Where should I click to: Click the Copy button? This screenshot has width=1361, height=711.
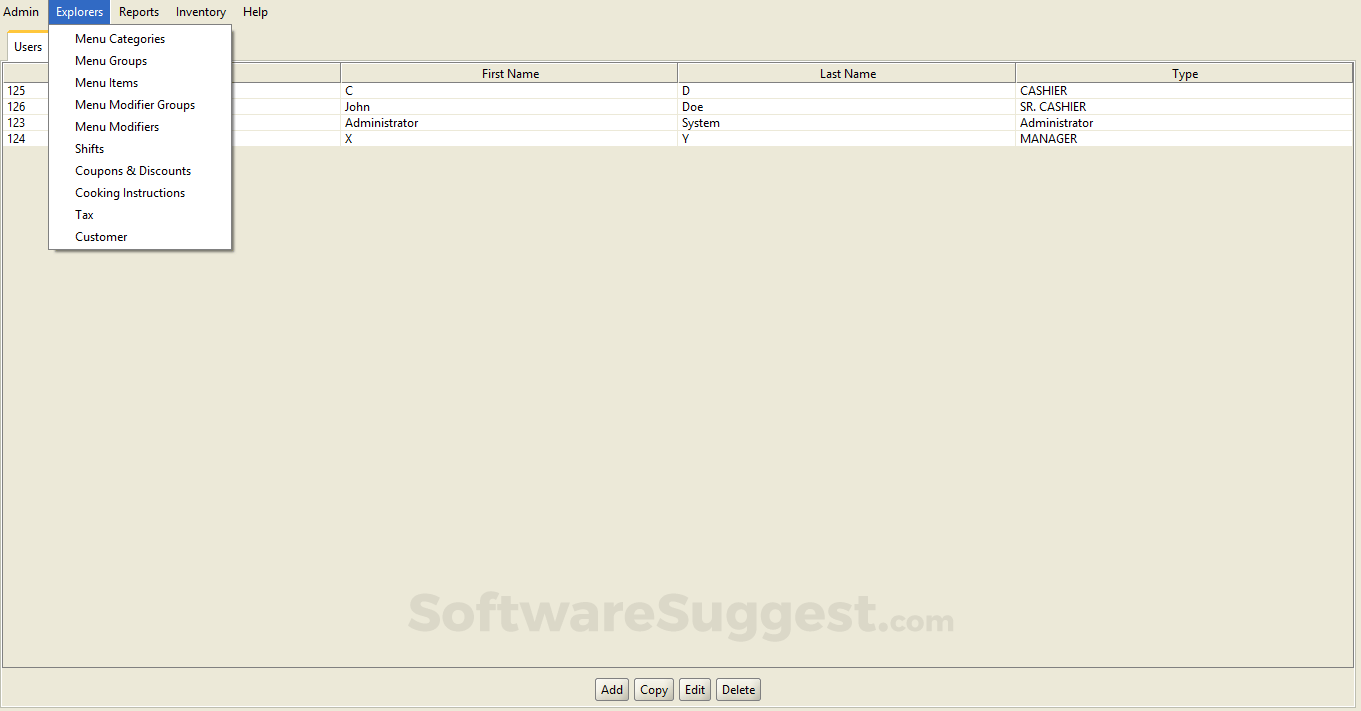653,689
